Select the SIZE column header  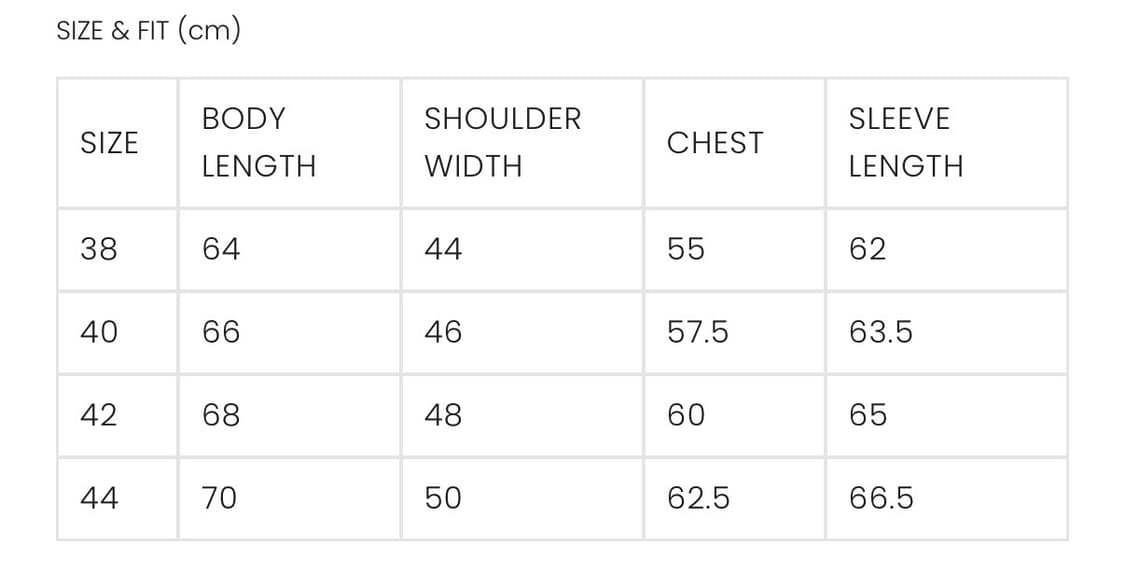pyautogui.click(x=109, y=143)
